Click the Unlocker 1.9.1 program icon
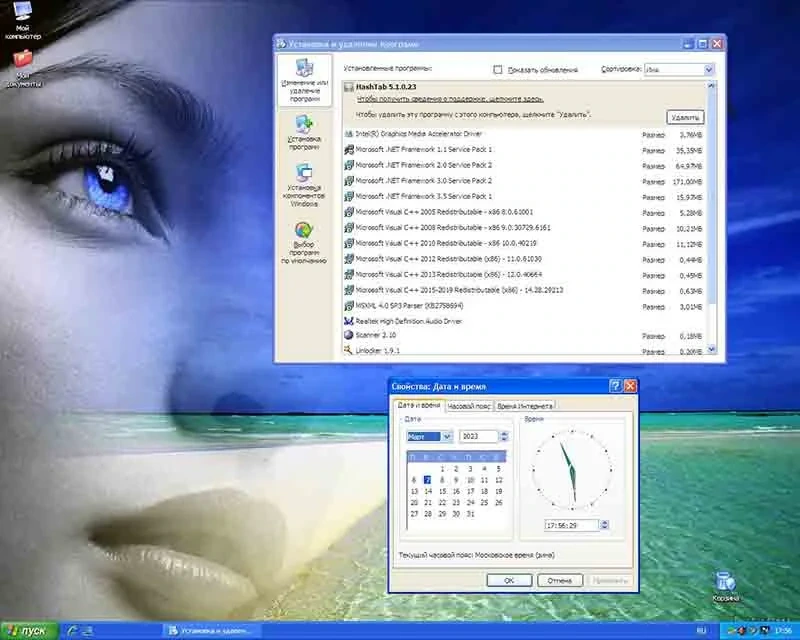Viewport: 800px width, 640px height. (349, 350)
